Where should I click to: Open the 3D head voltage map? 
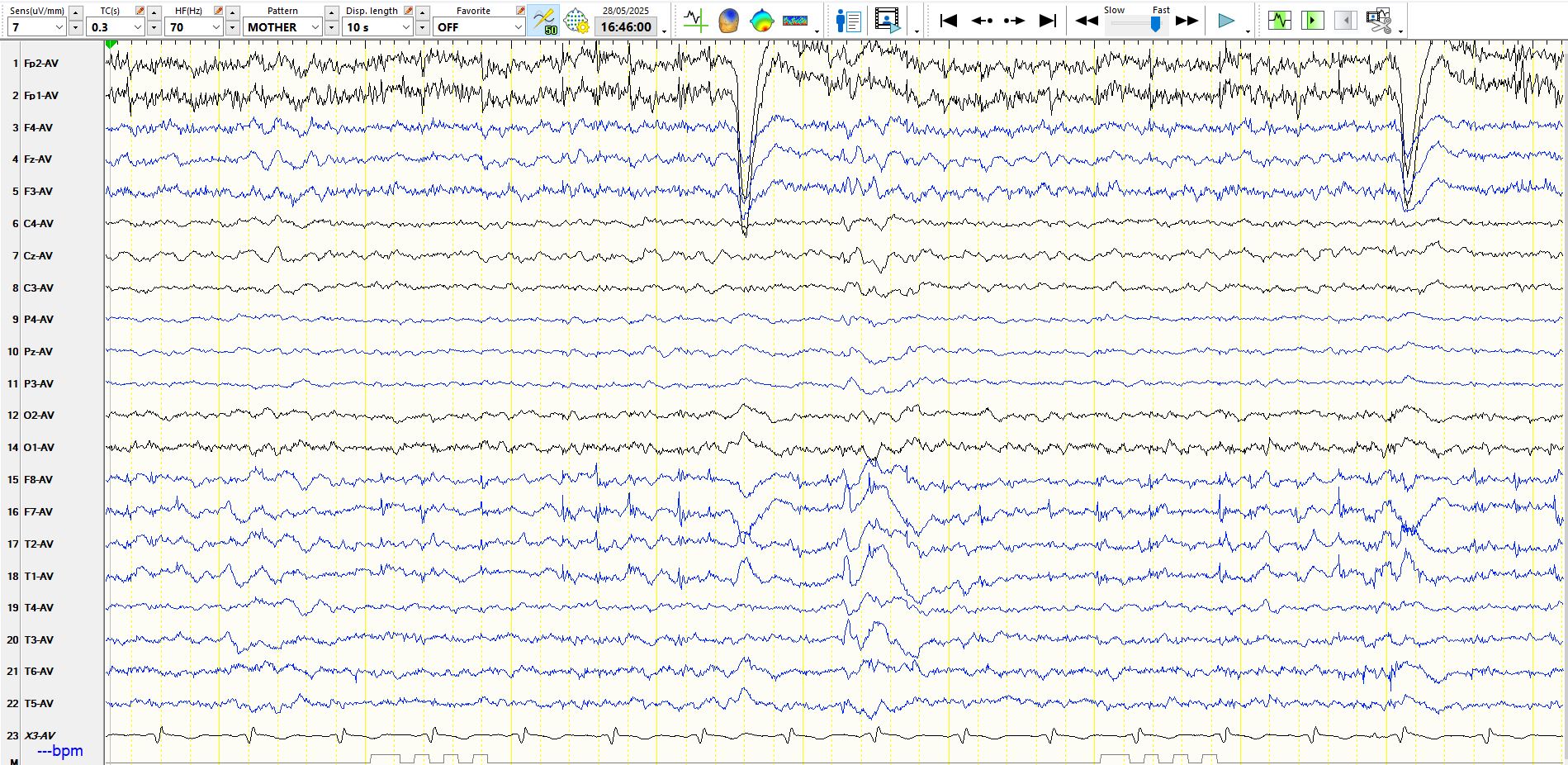728,21
